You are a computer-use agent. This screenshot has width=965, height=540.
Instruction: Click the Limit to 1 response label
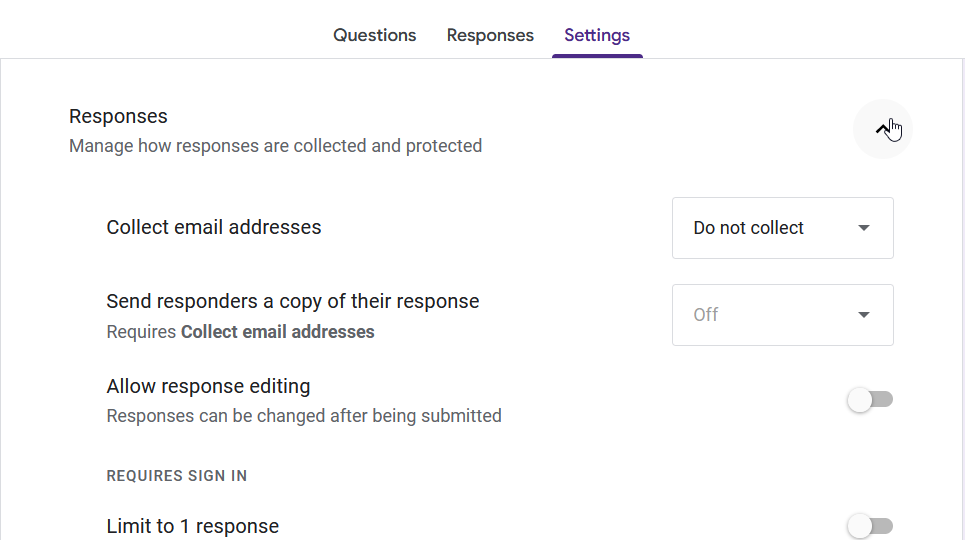point(193,526)
